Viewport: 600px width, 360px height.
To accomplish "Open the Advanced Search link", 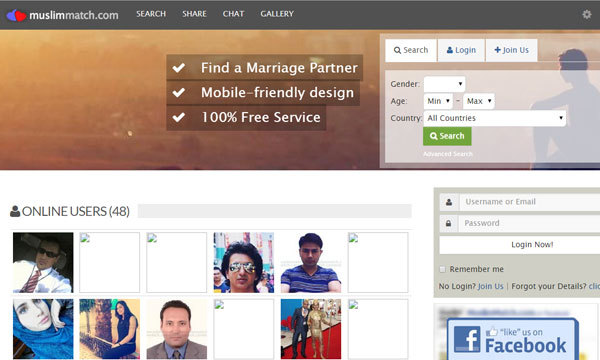I will point(448,154).
